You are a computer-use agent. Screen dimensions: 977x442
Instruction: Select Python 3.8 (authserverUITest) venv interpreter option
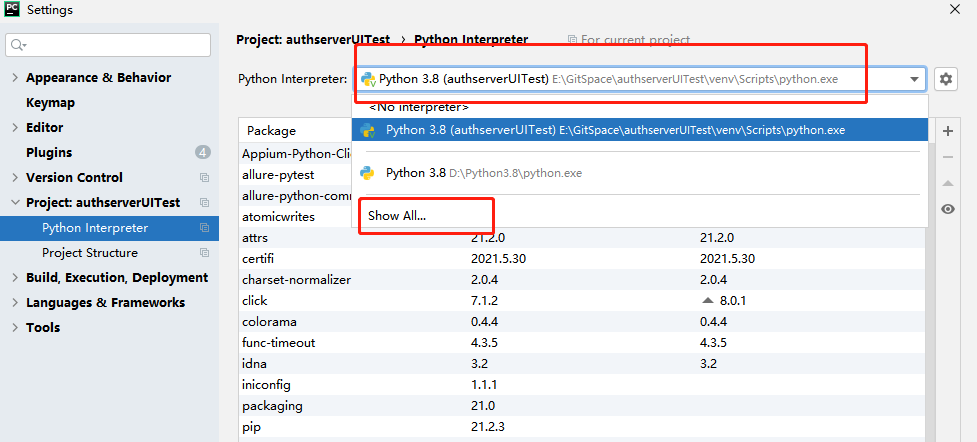pos(640,130)
